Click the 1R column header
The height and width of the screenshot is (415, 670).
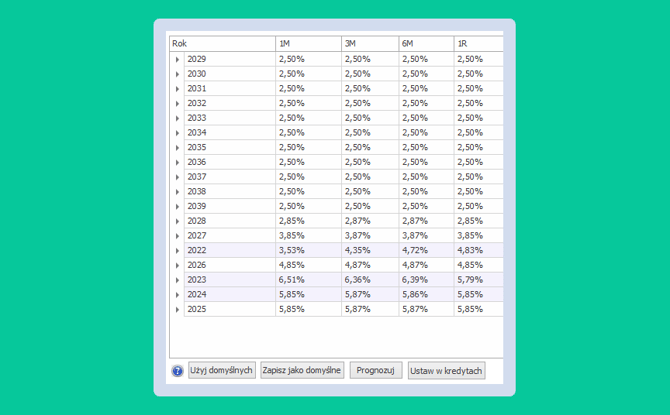479,44
